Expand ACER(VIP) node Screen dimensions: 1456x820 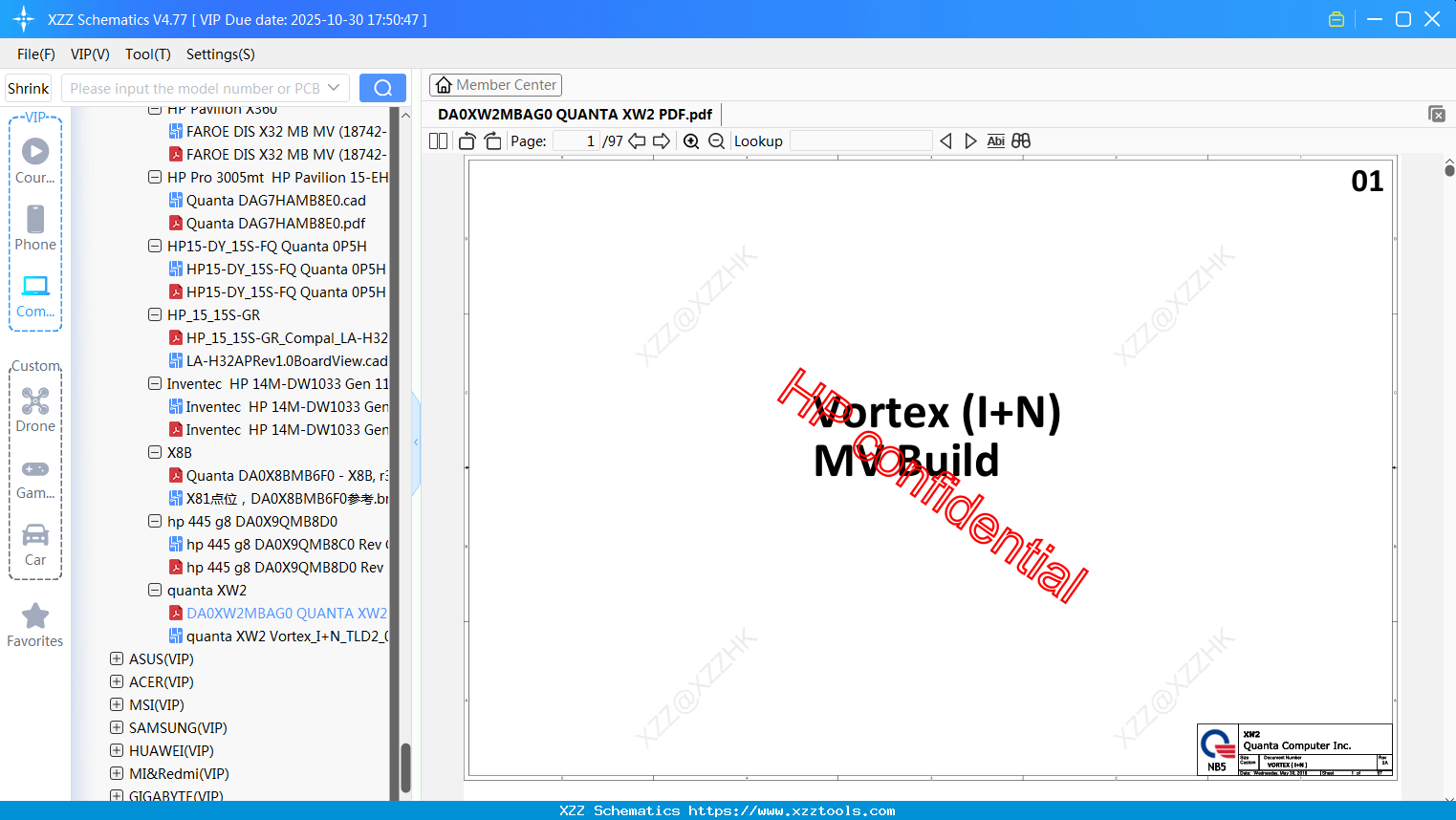(x=117, y=681)
